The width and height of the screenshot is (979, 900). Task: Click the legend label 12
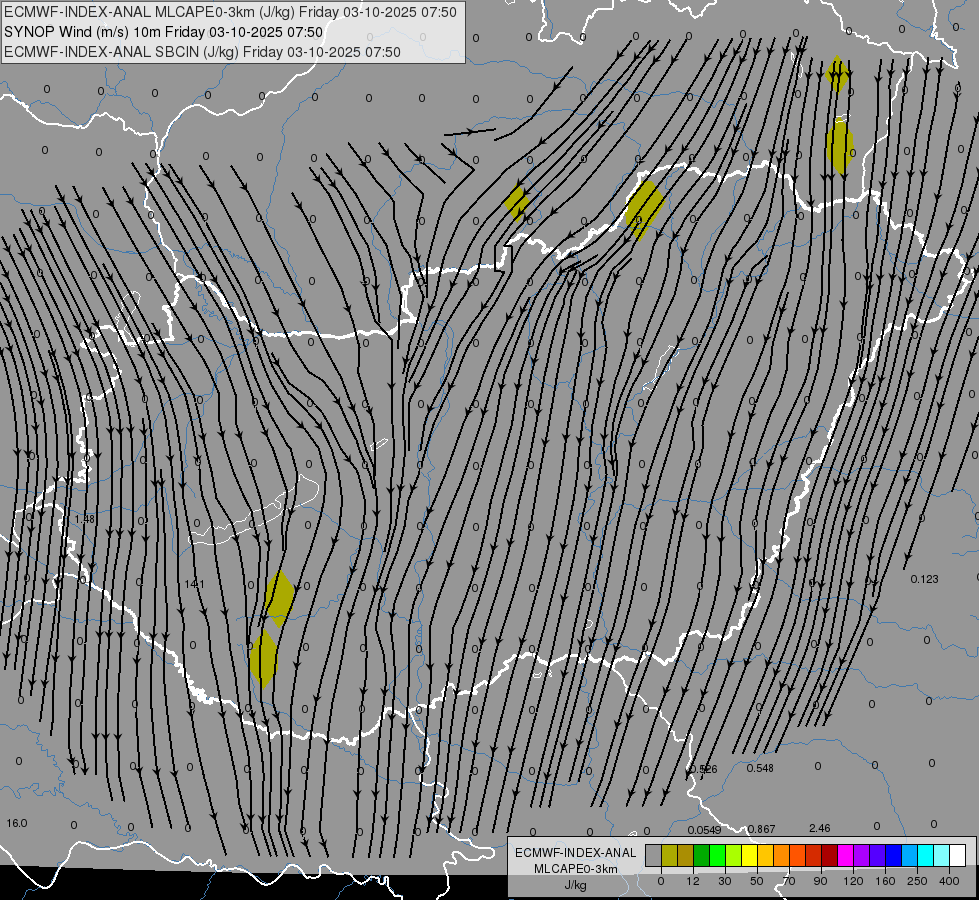point(692,881)
